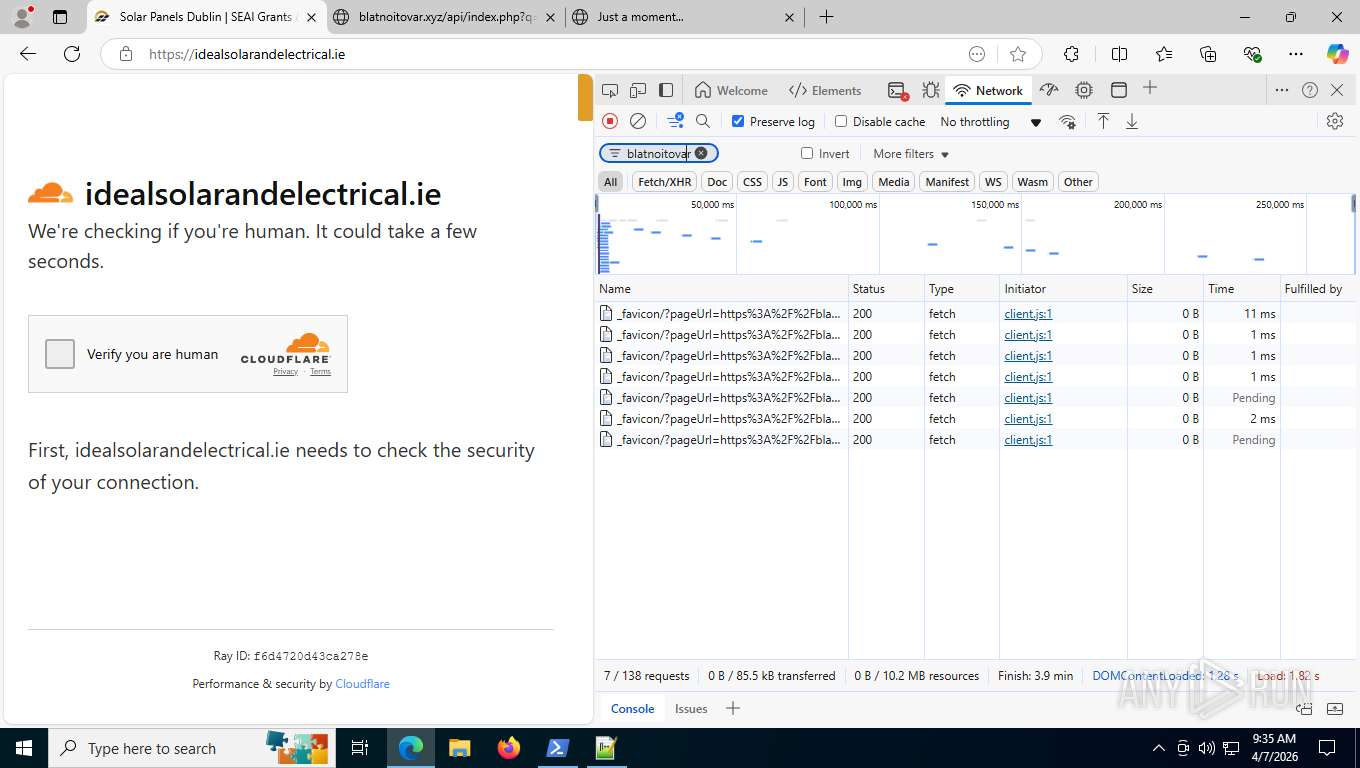Open the Cloudflare Privacy link
Viewport: 1360px width, 768px height.
(x=286, y=372)
